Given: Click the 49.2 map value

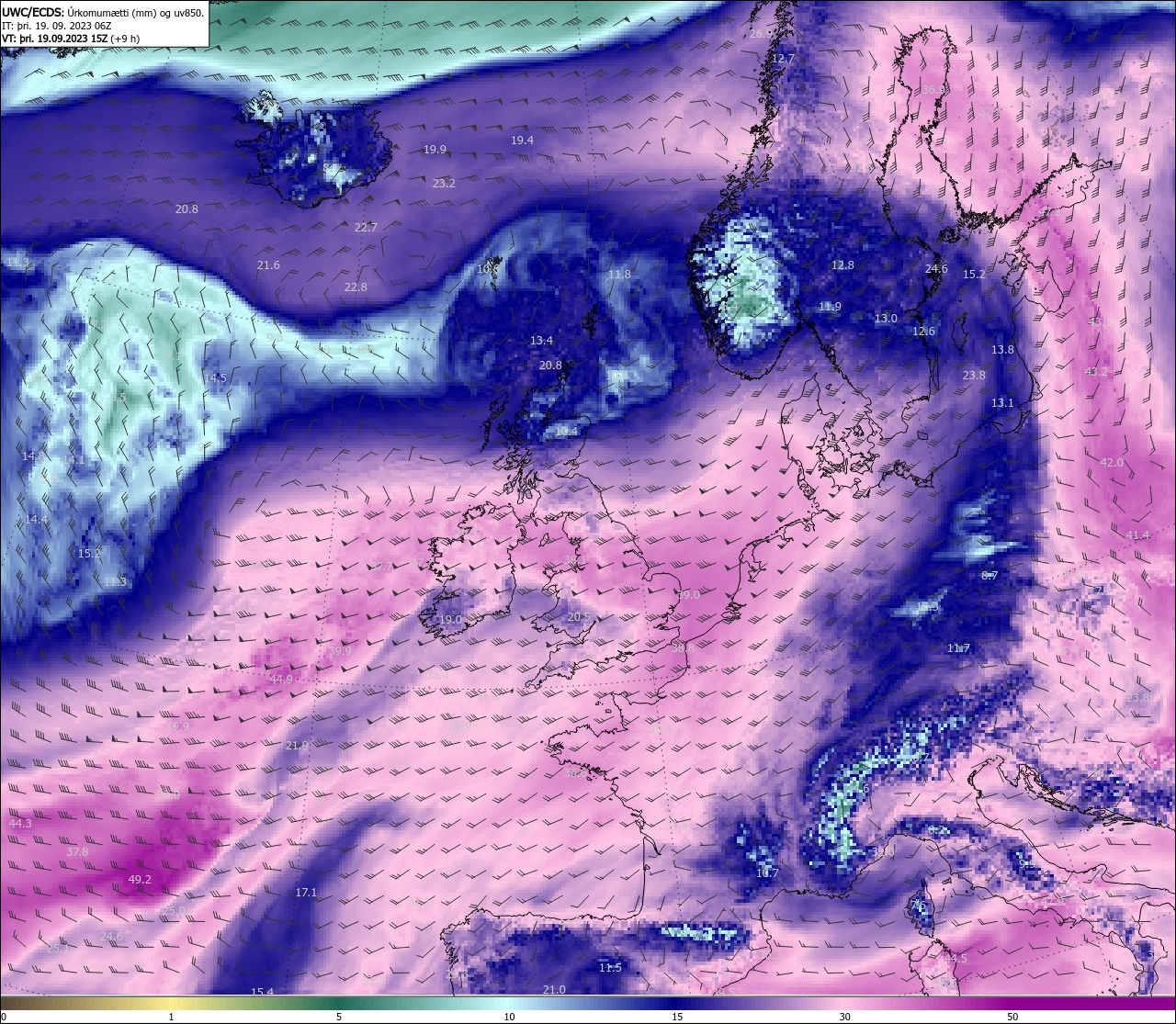Looking at the screenshot, I should (140, 879).
